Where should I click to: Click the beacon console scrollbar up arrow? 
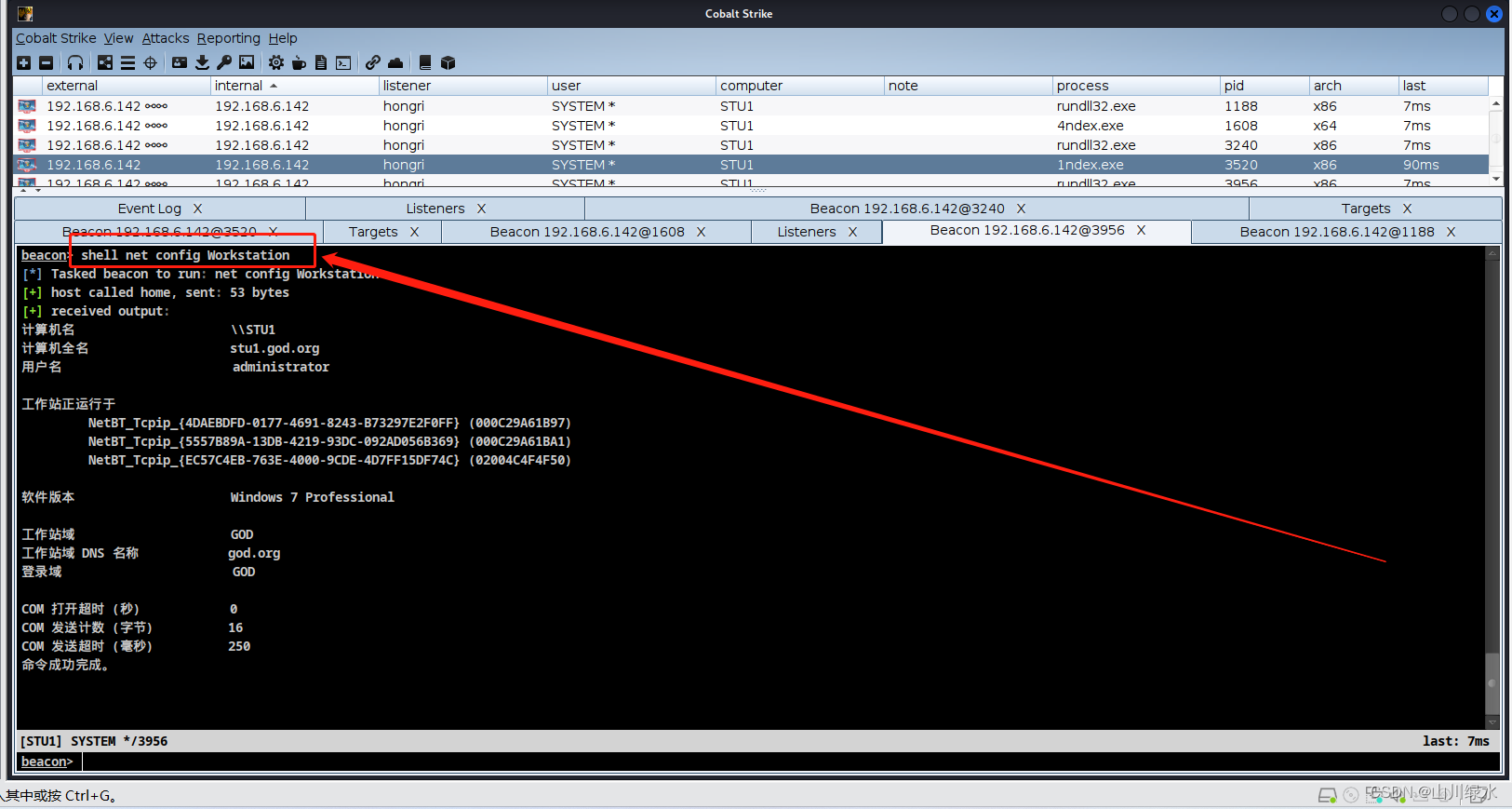pos(1492,253)
